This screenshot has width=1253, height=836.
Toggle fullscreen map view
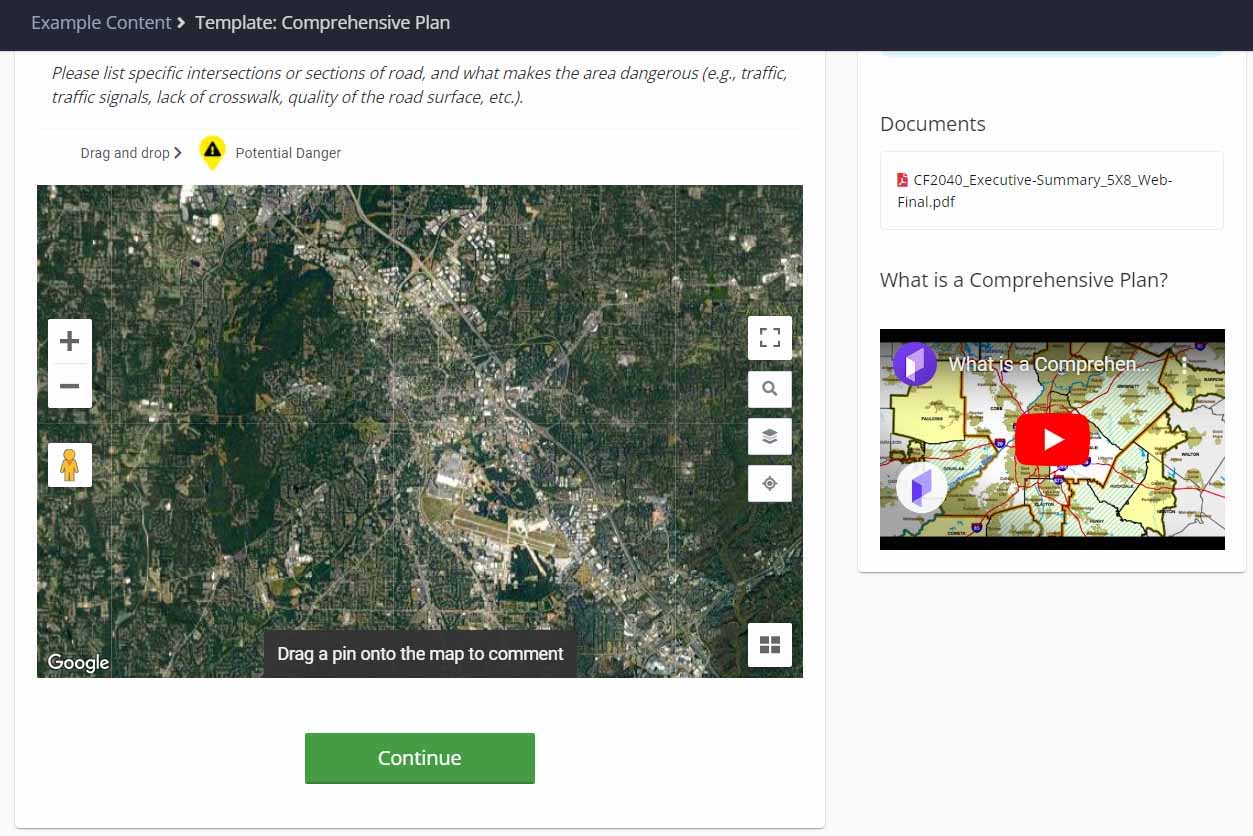point(769,337)
